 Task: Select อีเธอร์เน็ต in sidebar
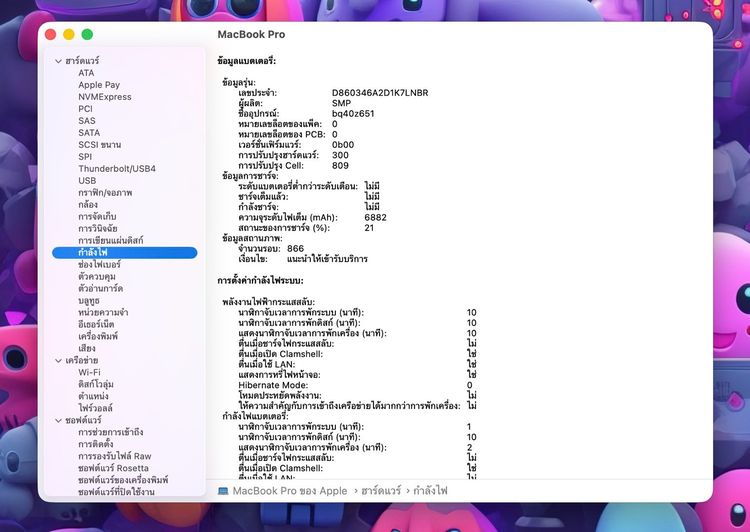click(96, 324)
